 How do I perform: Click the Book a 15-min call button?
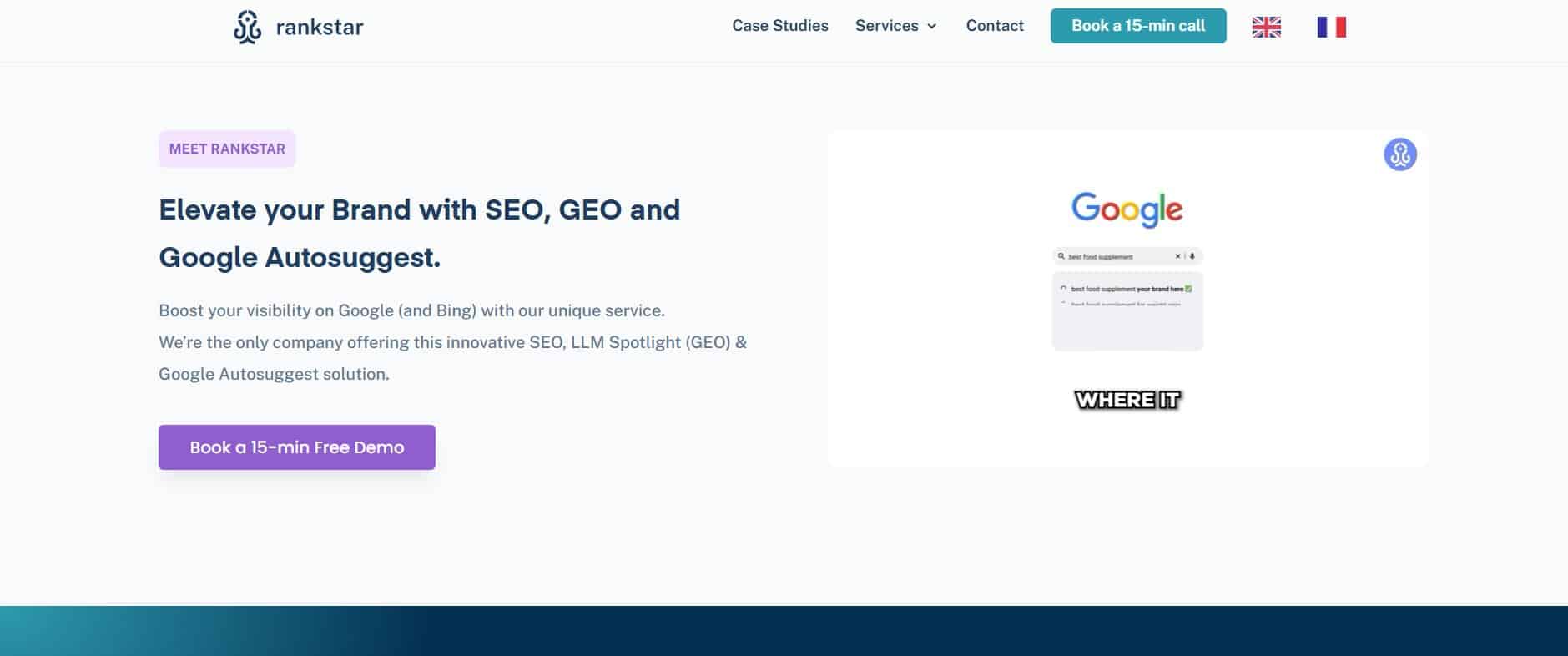(1138, 26)
